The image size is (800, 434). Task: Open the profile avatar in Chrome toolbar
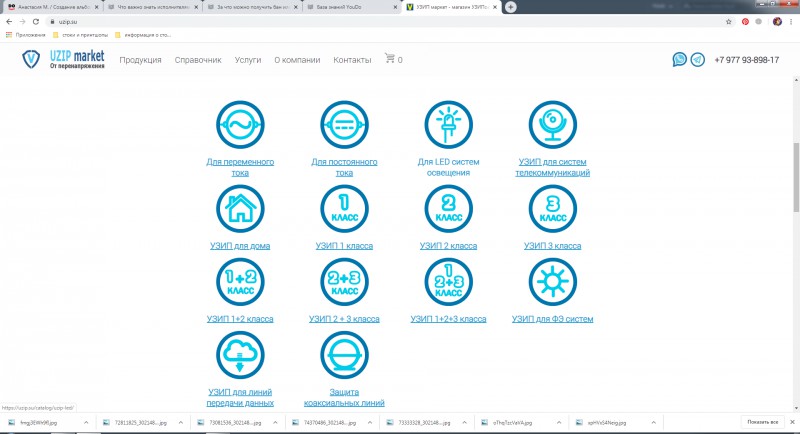pyautogui.click(x=777, y=22)
